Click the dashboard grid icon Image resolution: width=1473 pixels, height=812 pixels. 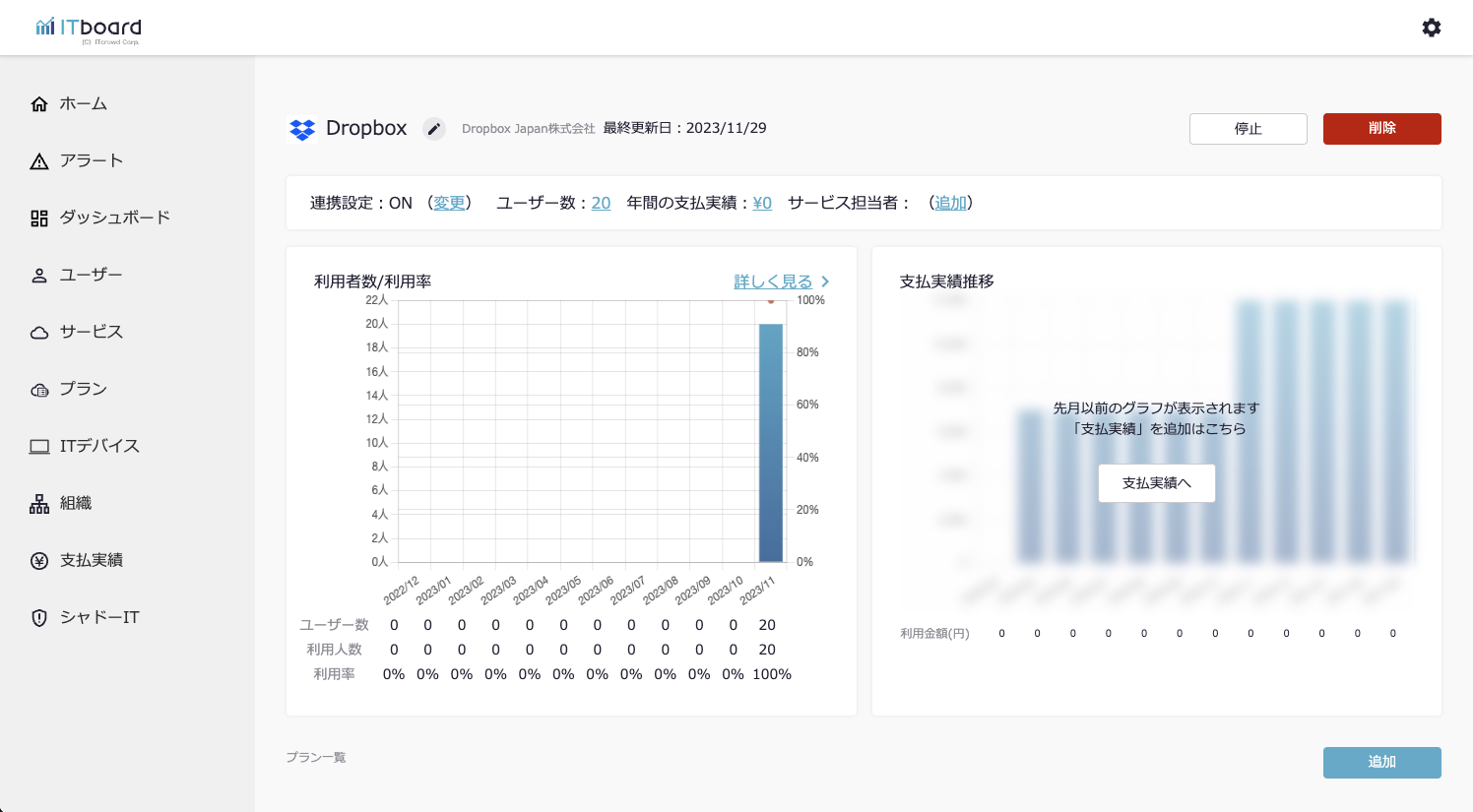coord(39,219)
